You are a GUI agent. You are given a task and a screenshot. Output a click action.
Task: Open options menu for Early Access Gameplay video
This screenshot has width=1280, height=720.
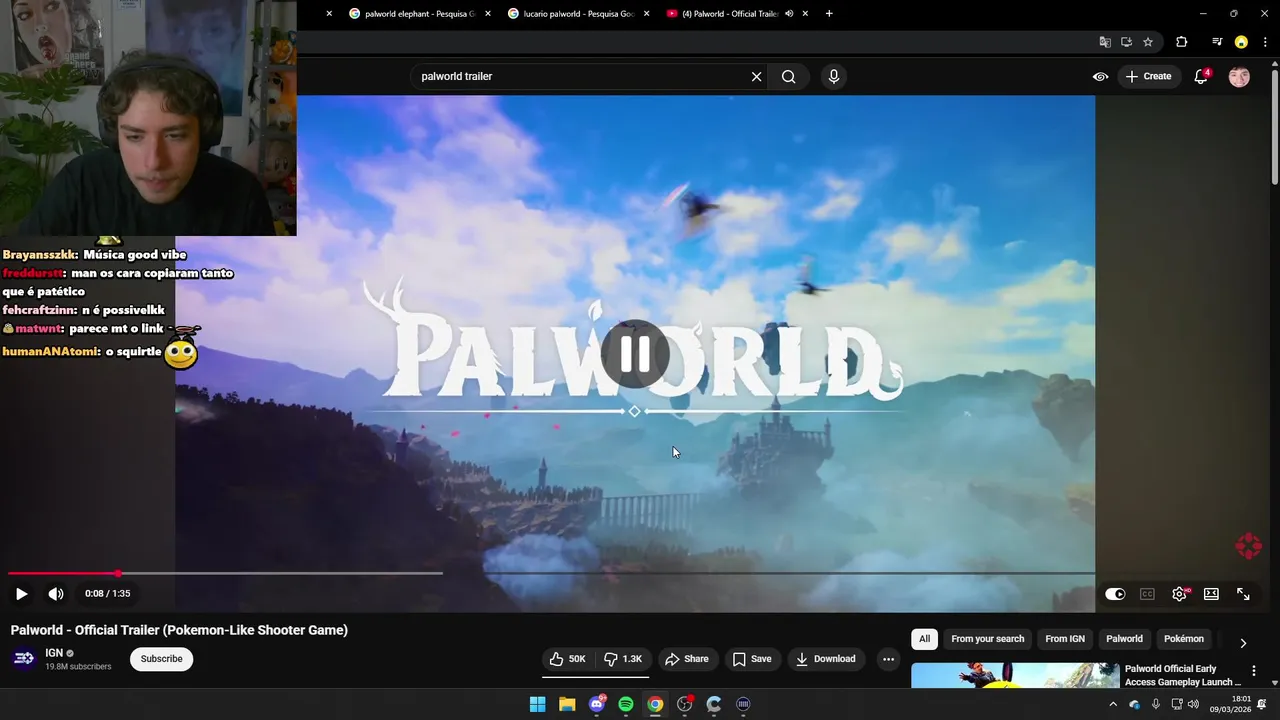click(1254, 671)
